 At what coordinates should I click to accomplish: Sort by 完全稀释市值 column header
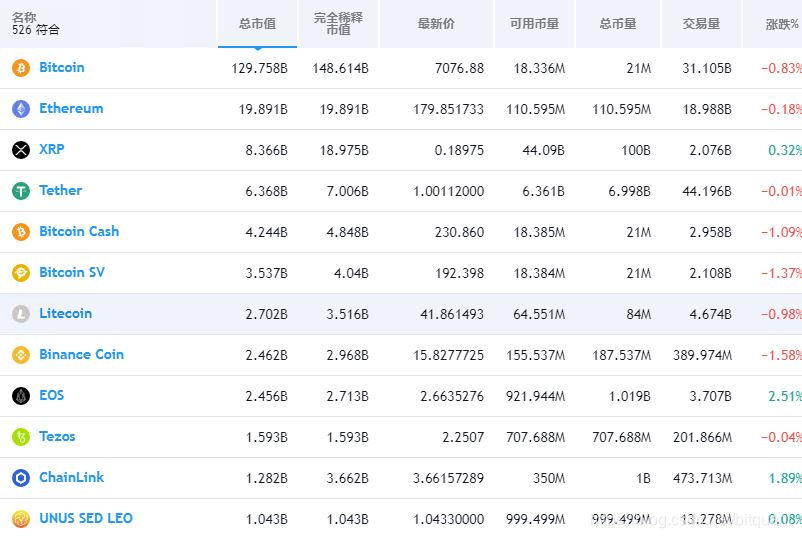click(x=338, y=24)
